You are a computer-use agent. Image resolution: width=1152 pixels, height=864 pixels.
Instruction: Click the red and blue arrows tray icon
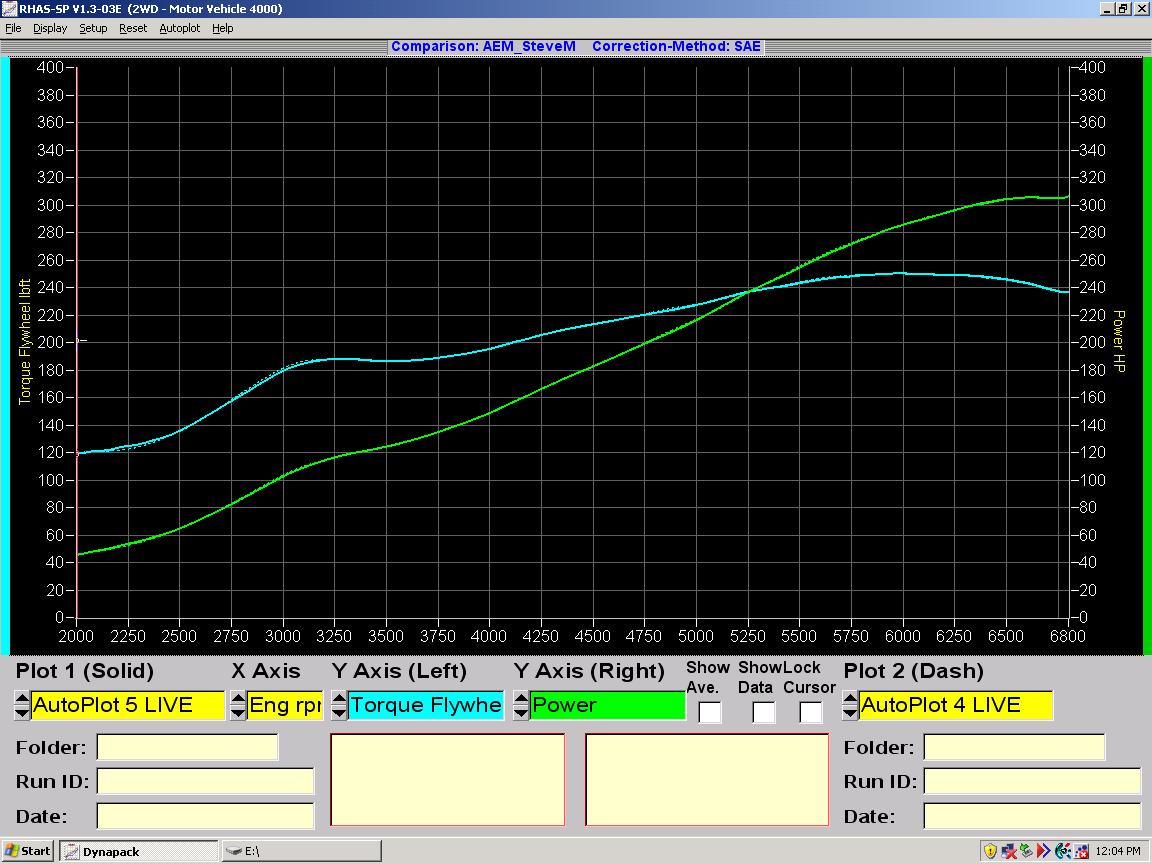(x=1044, y=851)
